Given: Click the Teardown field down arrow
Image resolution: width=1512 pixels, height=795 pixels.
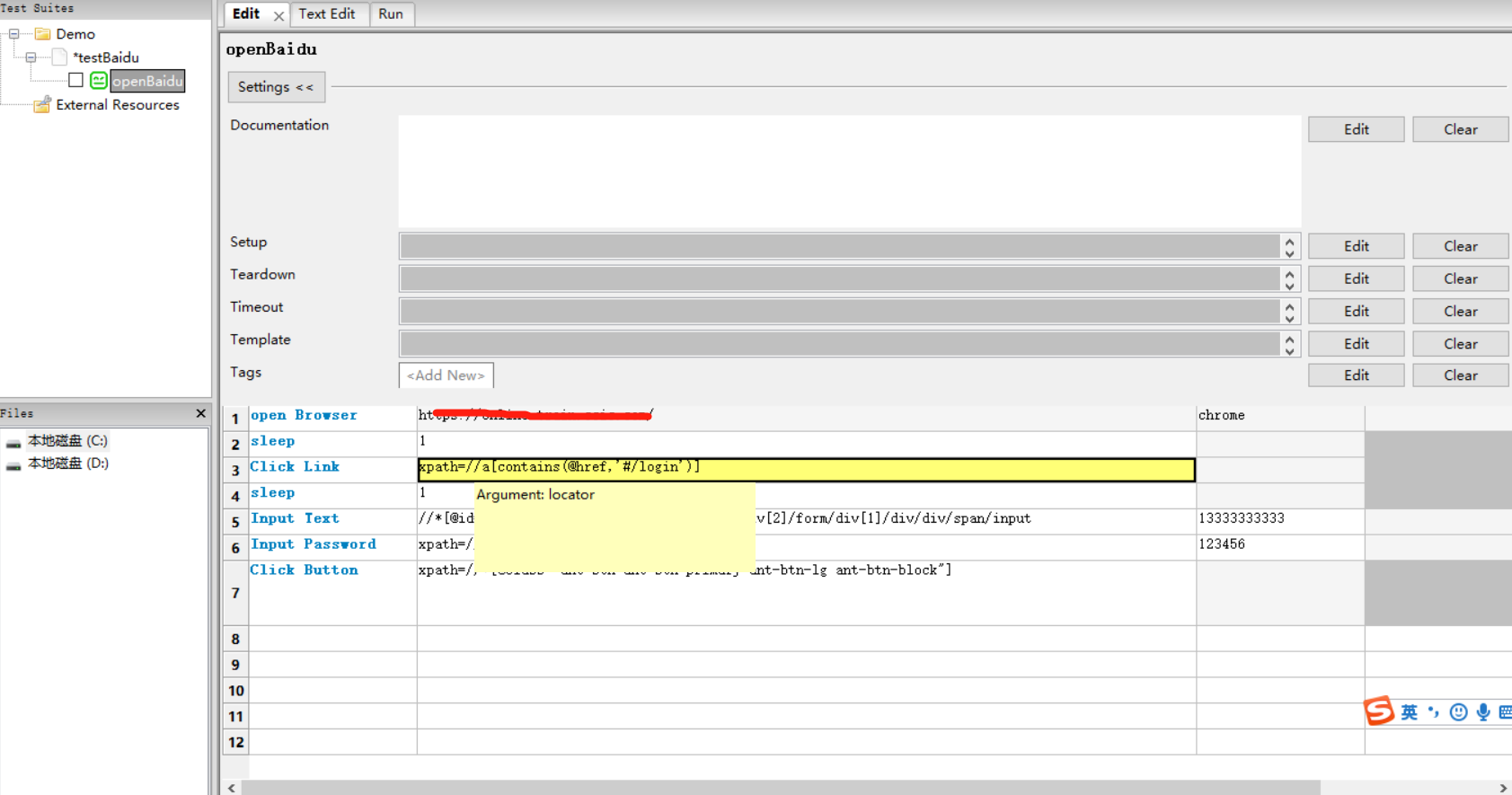Looking at the screenshot, I should click(1289, 286).
